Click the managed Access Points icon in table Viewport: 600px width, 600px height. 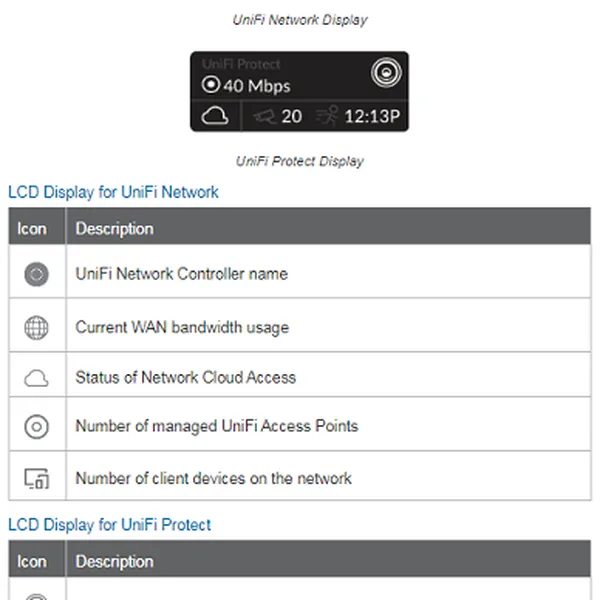[x=36, y=427]
